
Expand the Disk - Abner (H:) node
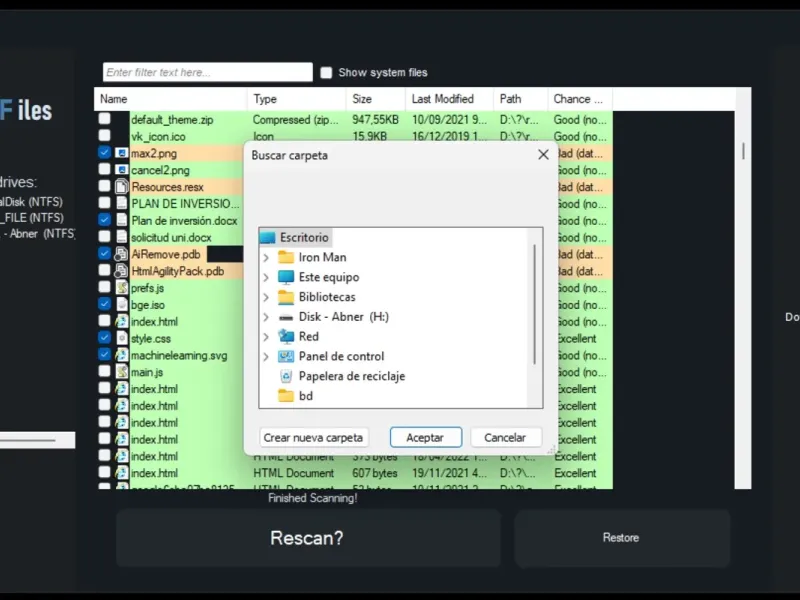coord(266,317)
